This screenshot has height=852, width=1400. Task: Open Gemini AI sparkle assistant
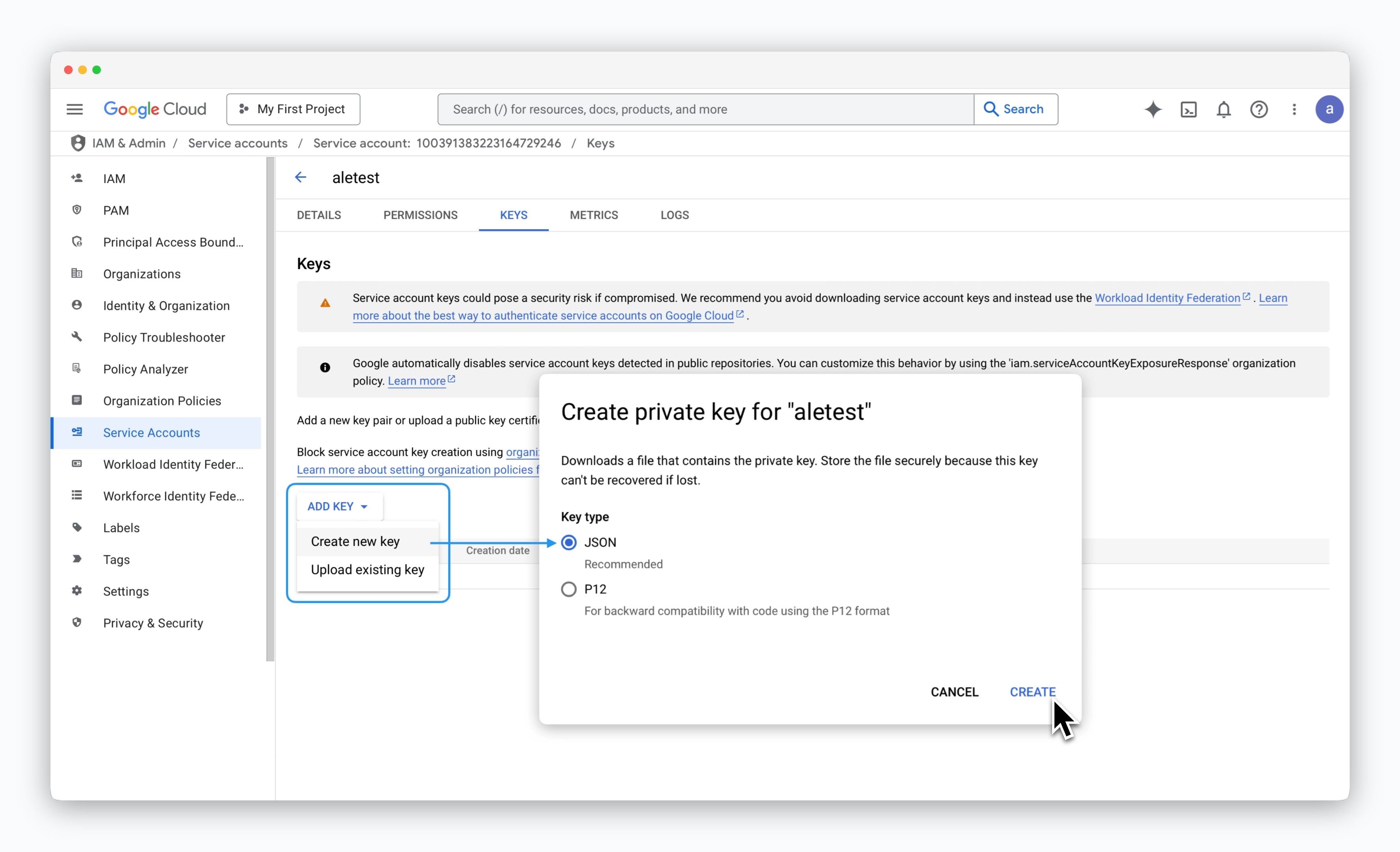coord(1153,109)
